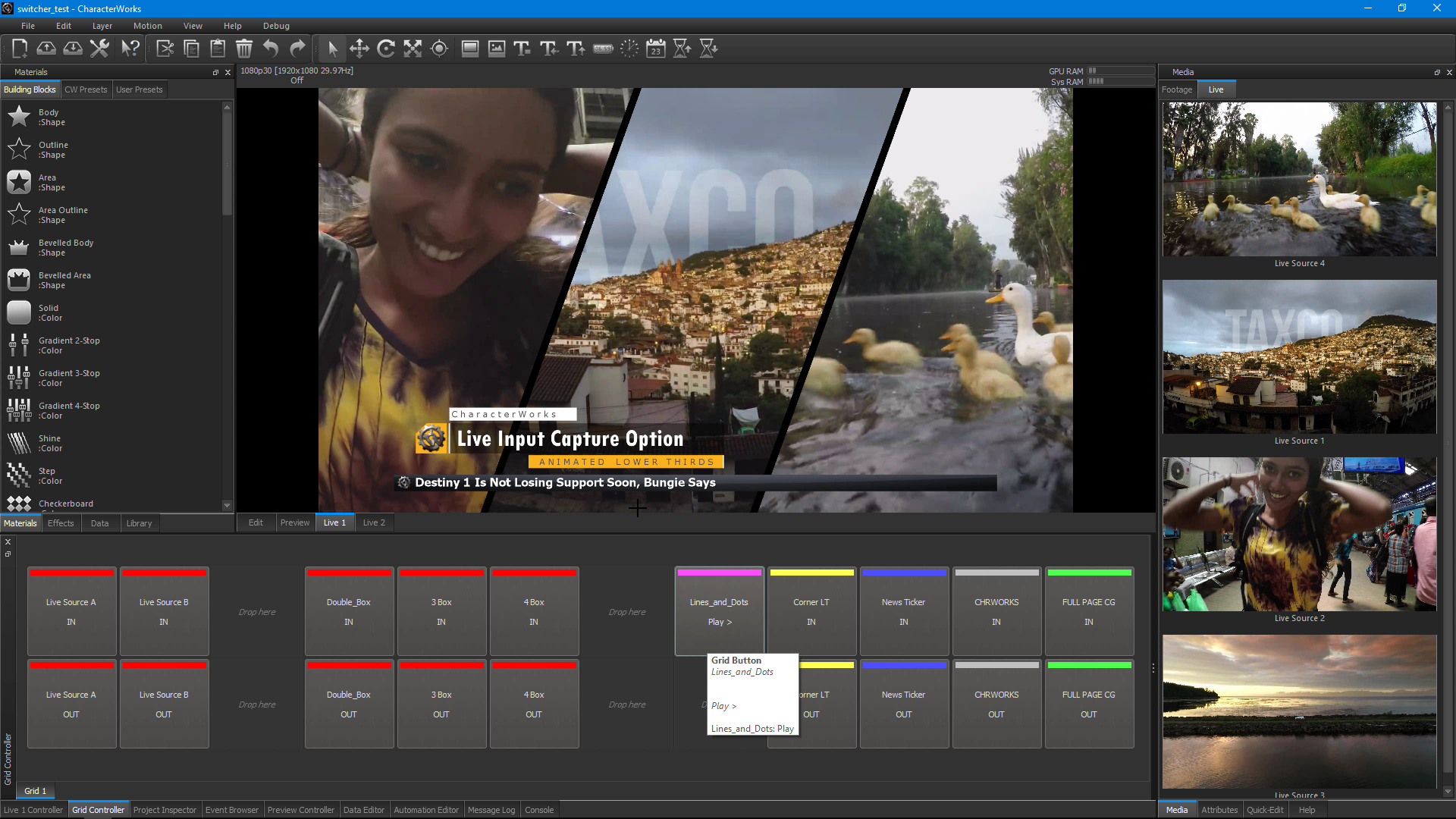The height and width of the screenshot is (819, 1456).
Task: Open the Motion menu
Action: point(147,26)
